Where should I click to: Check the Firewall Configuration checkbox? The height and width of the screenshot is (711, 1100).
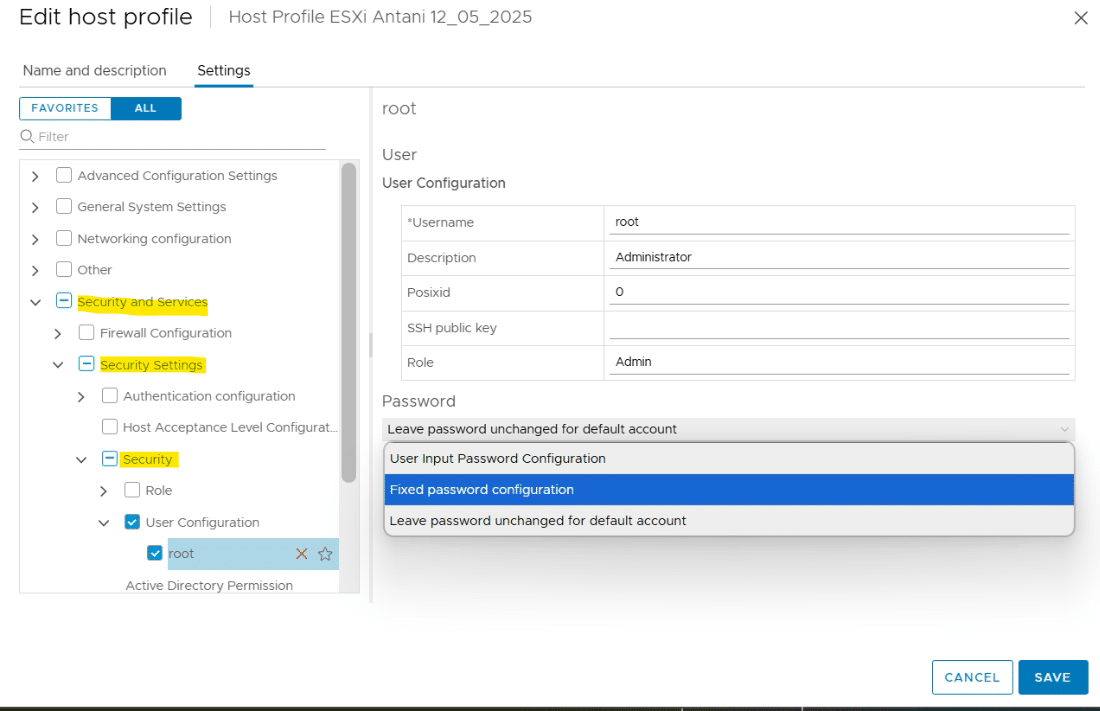pos(86,332)
